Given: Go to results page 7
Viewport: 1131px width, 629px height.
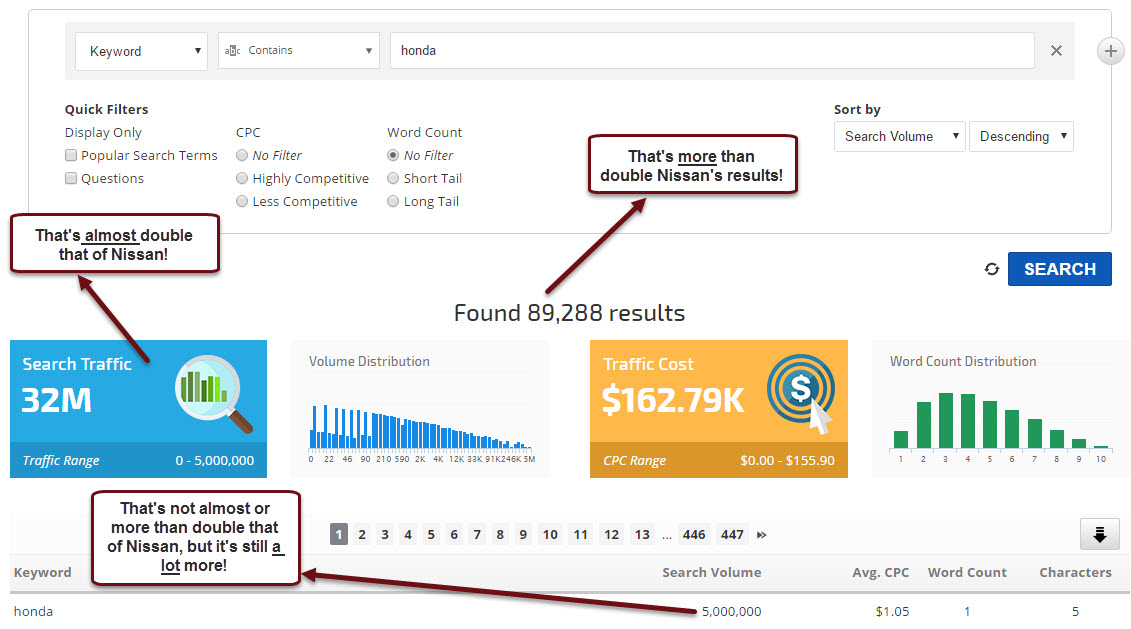Looking at the screenshot, I should (x=477, y=535).
